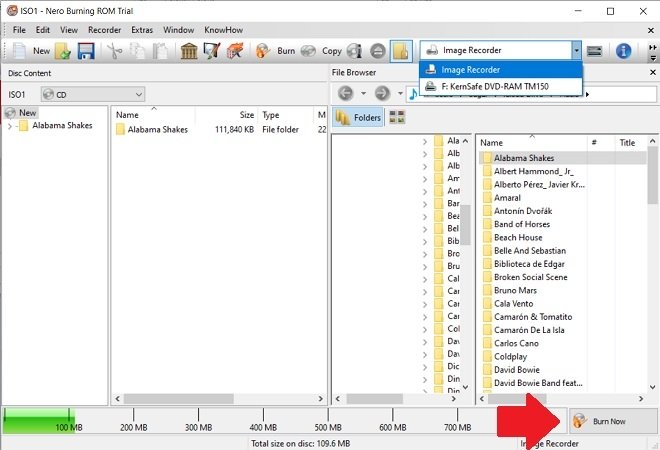Click the choose recorder drive icon
The width and height of the screenshot is (660, 450).
(594, 51)
